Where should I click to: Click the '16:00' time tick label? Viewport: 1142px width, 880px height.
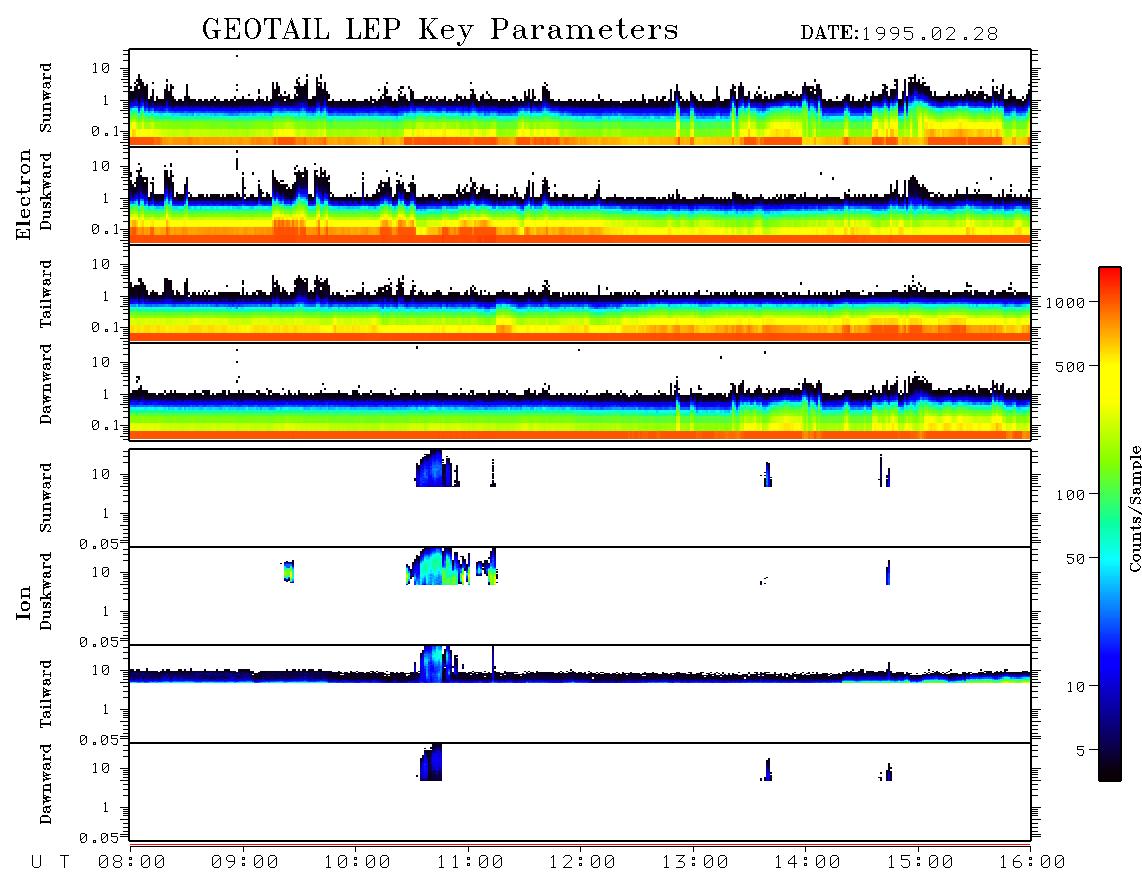click(x=1031, y=862)
